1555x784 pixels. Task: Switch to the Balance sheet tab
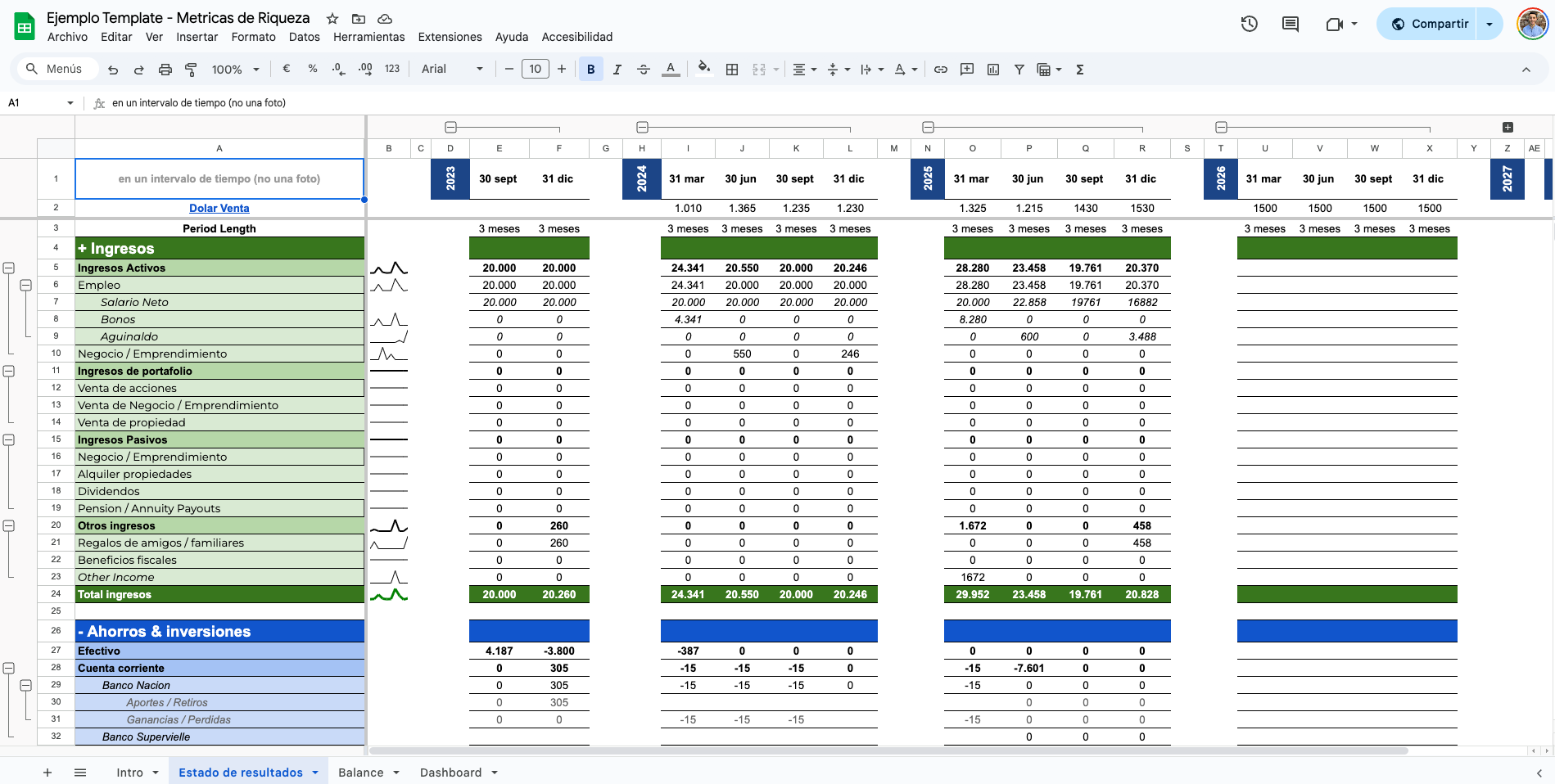[x=360, y=773]
